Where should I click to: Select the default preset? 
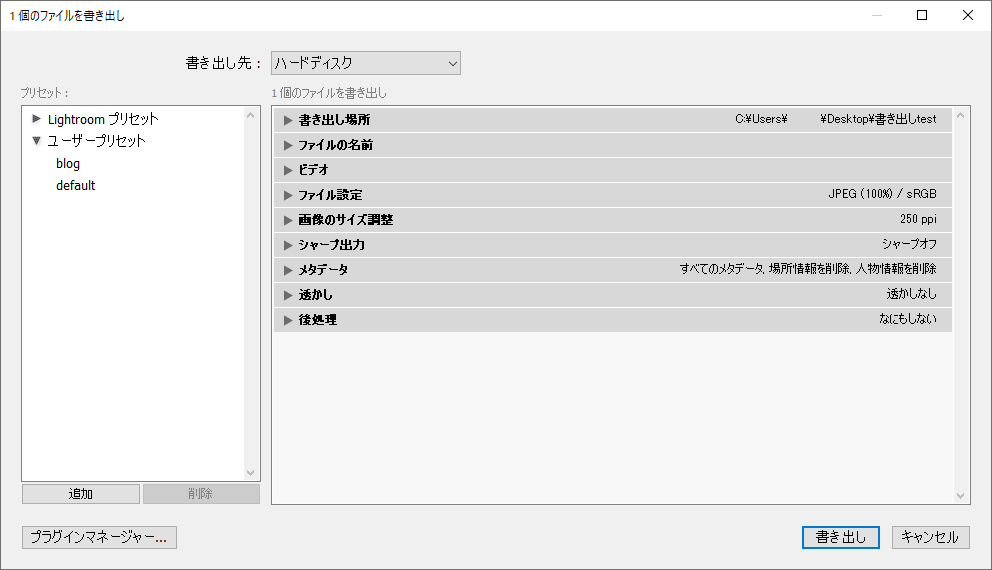click(75, 185)
